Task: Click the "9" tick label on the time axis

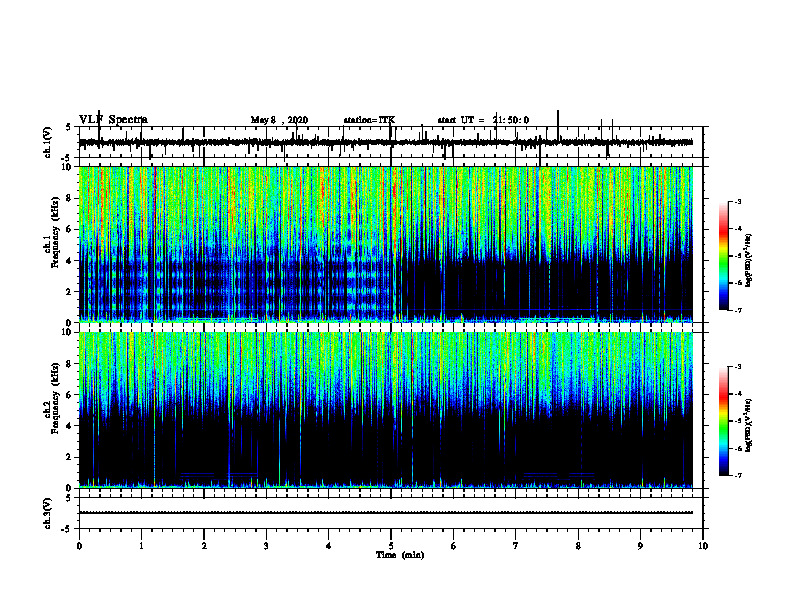Action: point(640,546)
